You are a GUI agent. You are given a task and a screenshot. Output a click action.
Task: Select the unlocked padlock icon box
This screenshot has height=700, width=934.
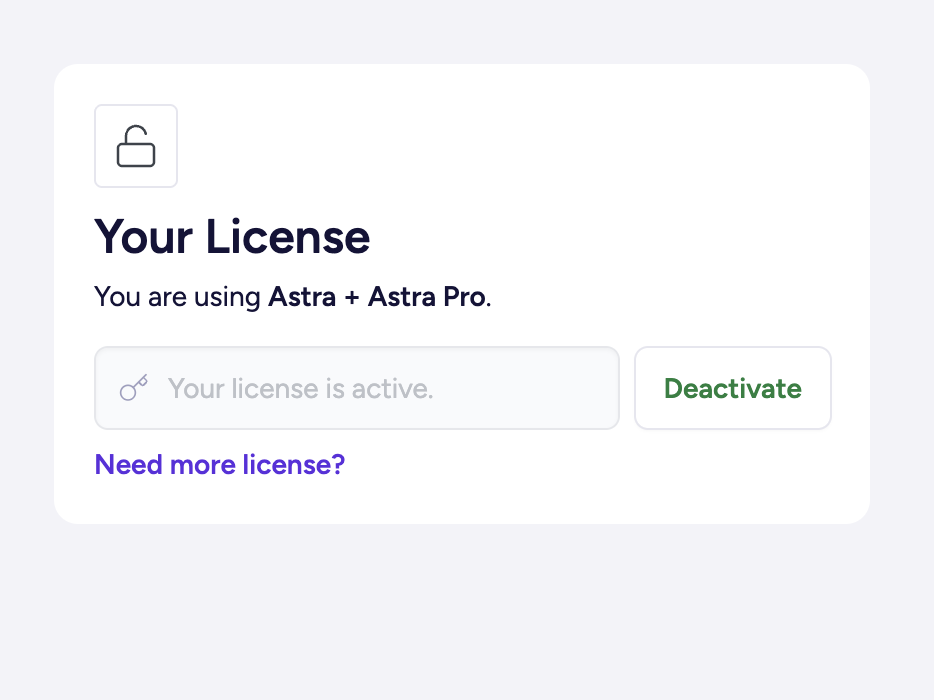[136, 146]
